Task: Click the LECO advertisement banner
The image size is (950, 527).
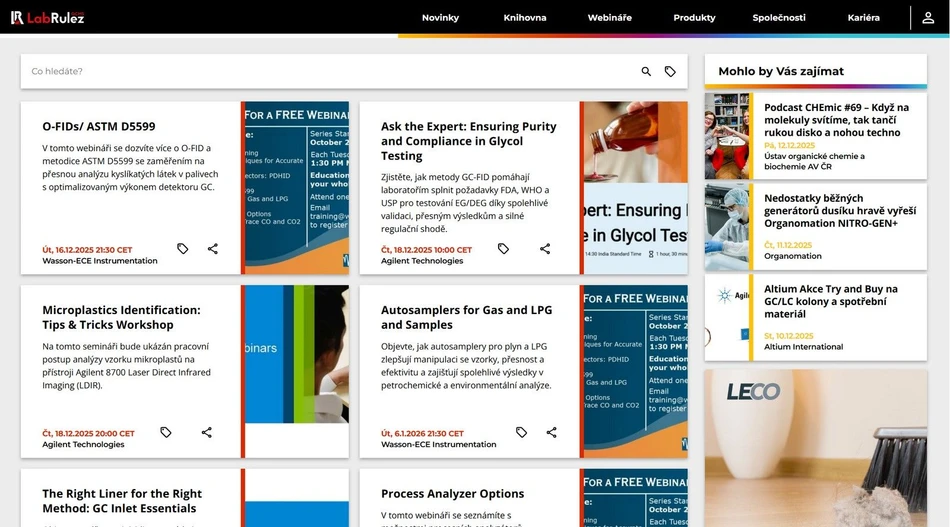Action: tap(815, 448)
